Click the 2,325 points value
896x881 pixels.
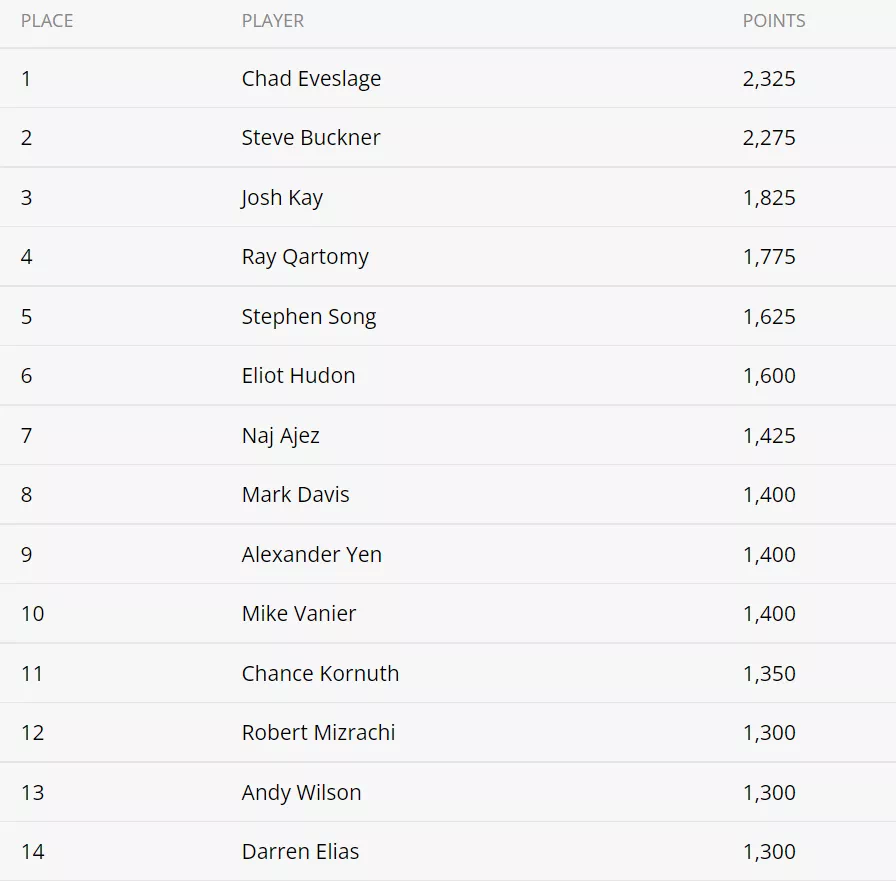[x=769, y=79]
